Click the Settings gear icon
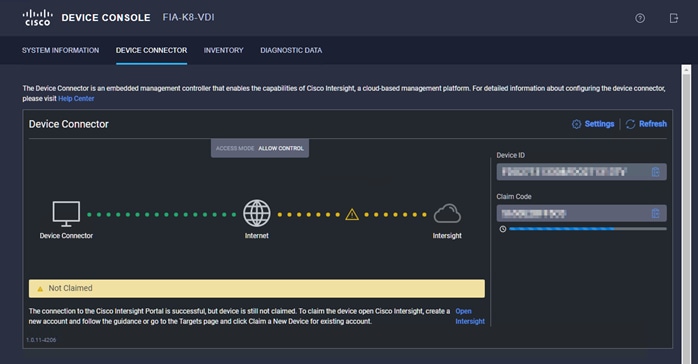The image size is (698, 364). 576,124
